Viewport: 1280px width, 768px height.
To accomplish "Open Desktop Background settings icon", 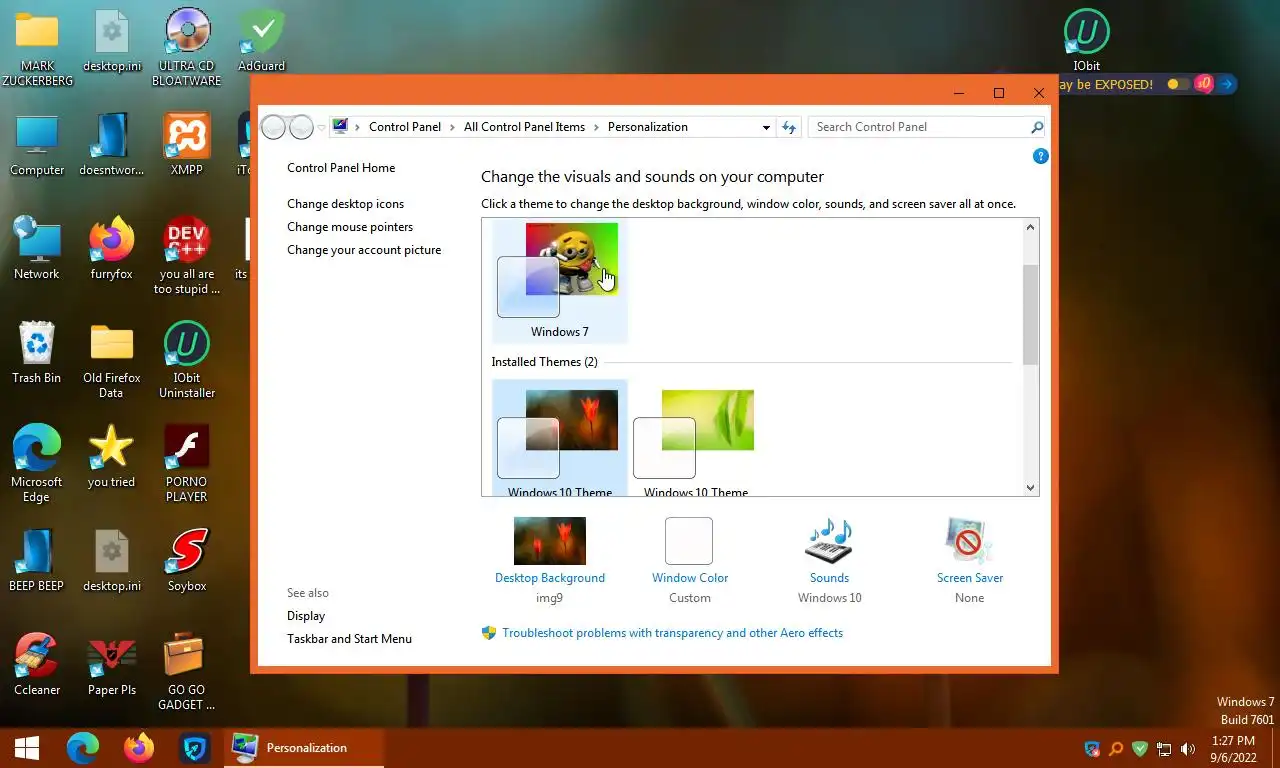I will [549, 541].
